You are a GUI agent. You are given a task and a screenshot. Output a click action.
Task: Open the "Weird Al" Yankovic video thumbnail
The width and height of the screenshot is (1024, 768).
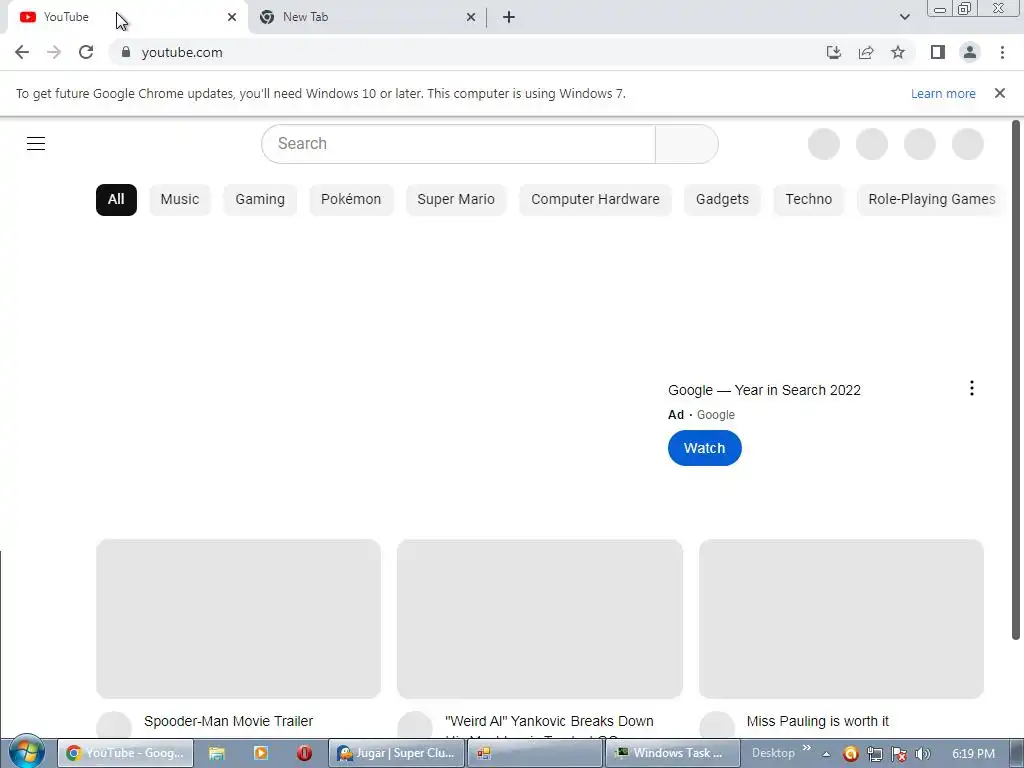(x=540, y=618)
